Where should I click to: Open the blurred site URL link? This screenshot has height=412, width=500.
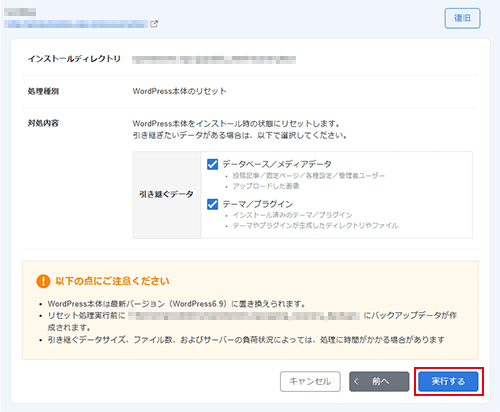[x=76, y=24]
